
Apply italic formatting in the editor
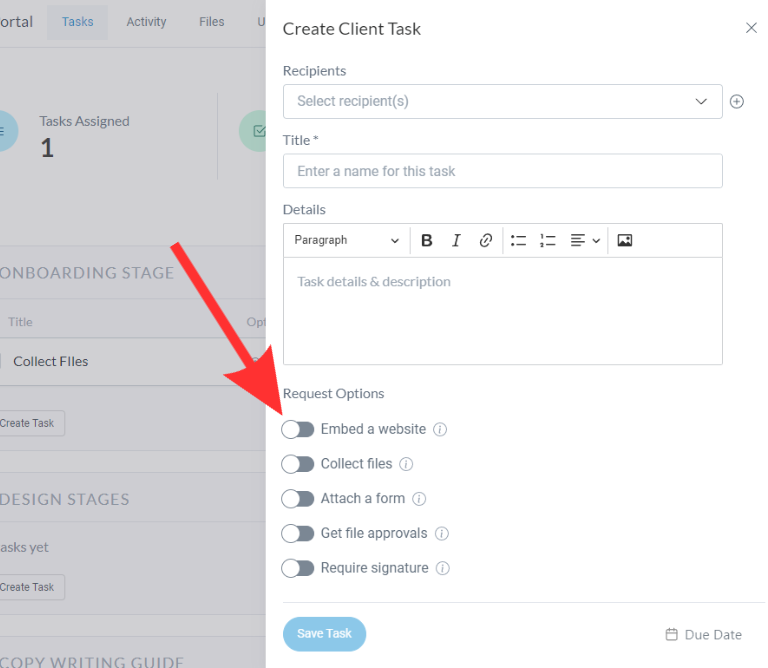456,241
